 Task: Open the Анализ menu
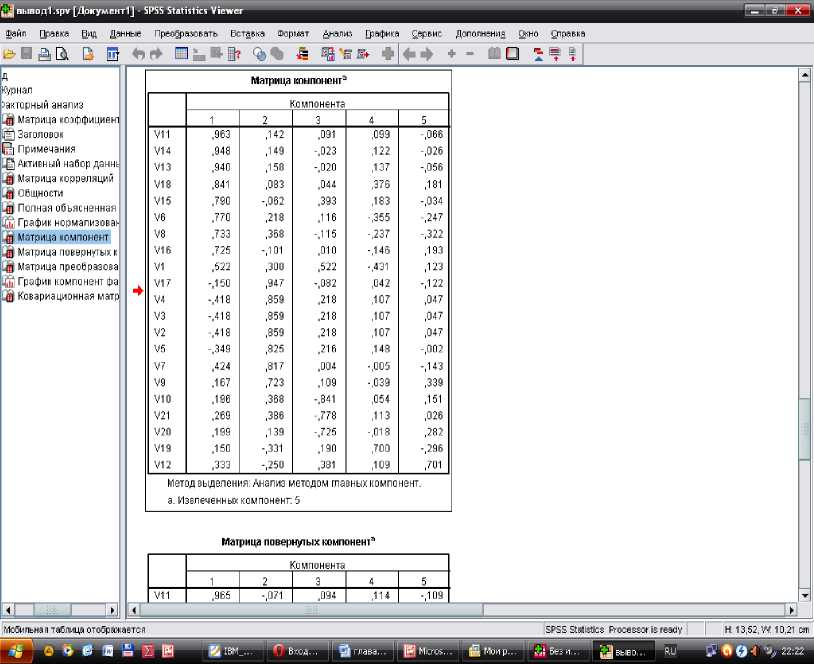coord(337,33)
